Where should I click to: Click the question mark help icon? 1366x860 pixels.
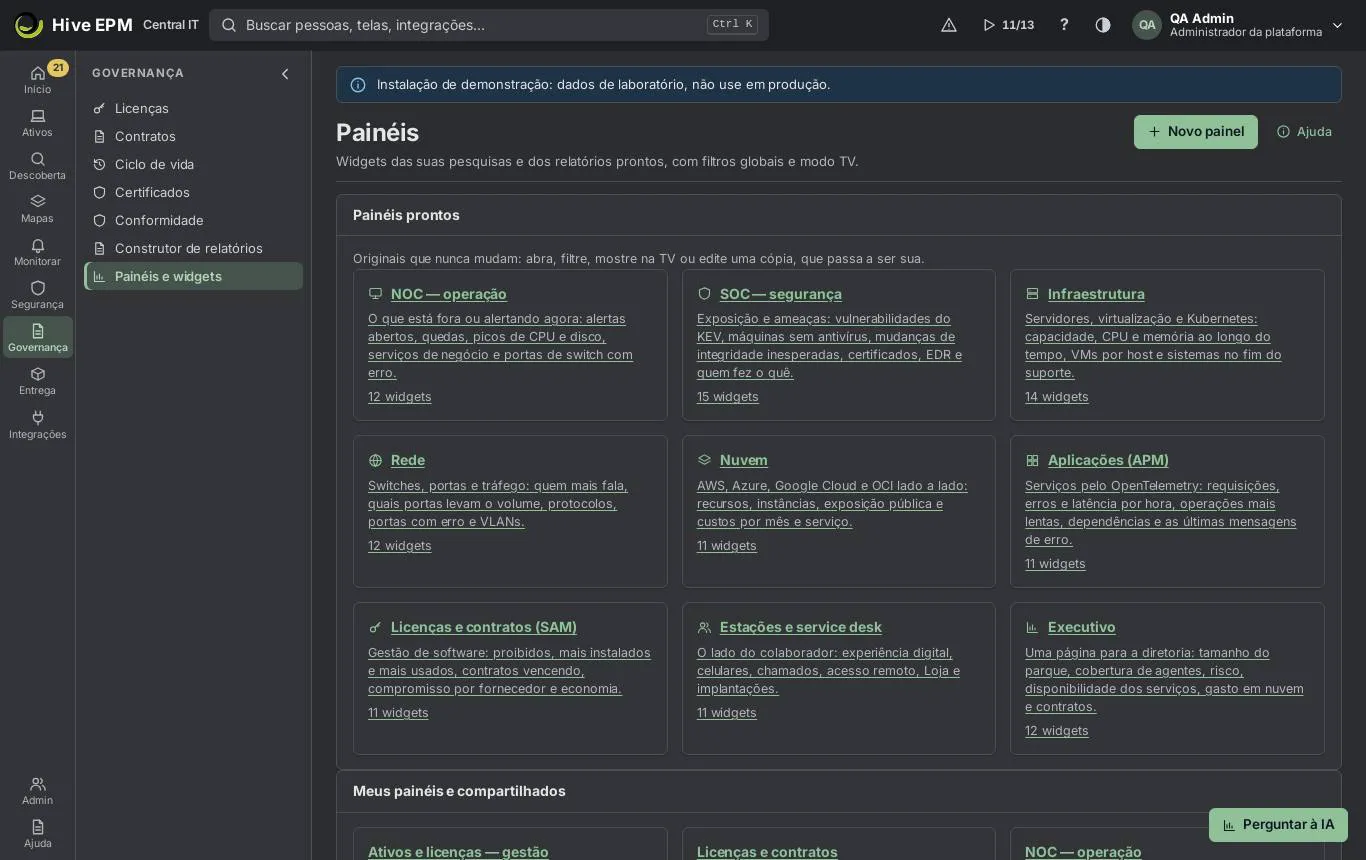1064,25
